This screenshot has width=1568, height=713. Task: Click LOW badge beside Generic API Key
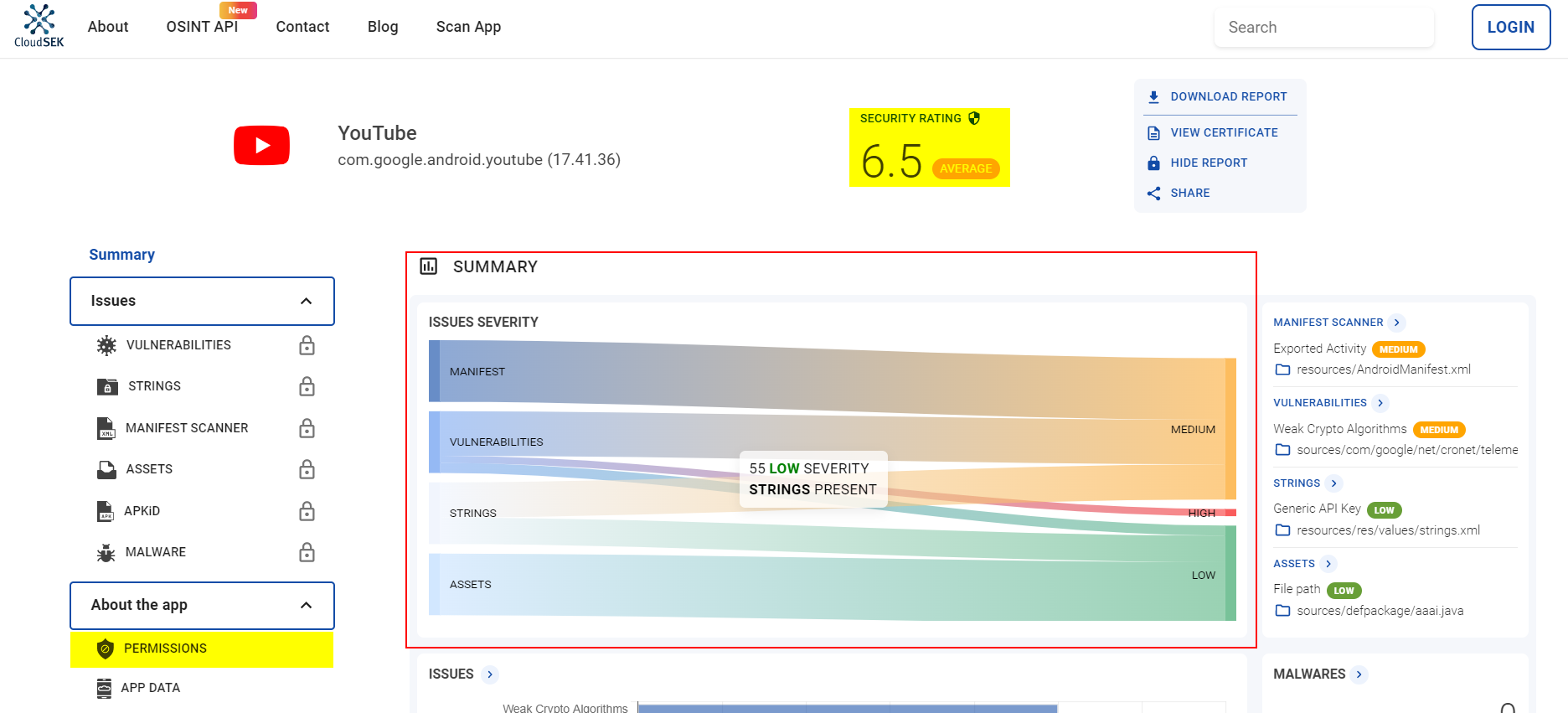[1384, 510]
